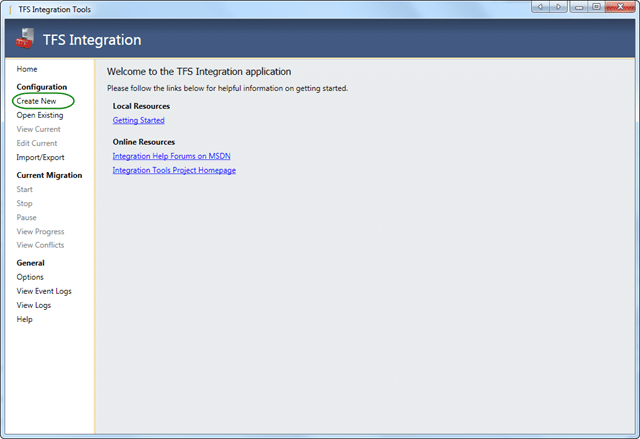Open View Logs under General
Screen dimensions: 640x439
pyautogui.click(x=34, y=305)
